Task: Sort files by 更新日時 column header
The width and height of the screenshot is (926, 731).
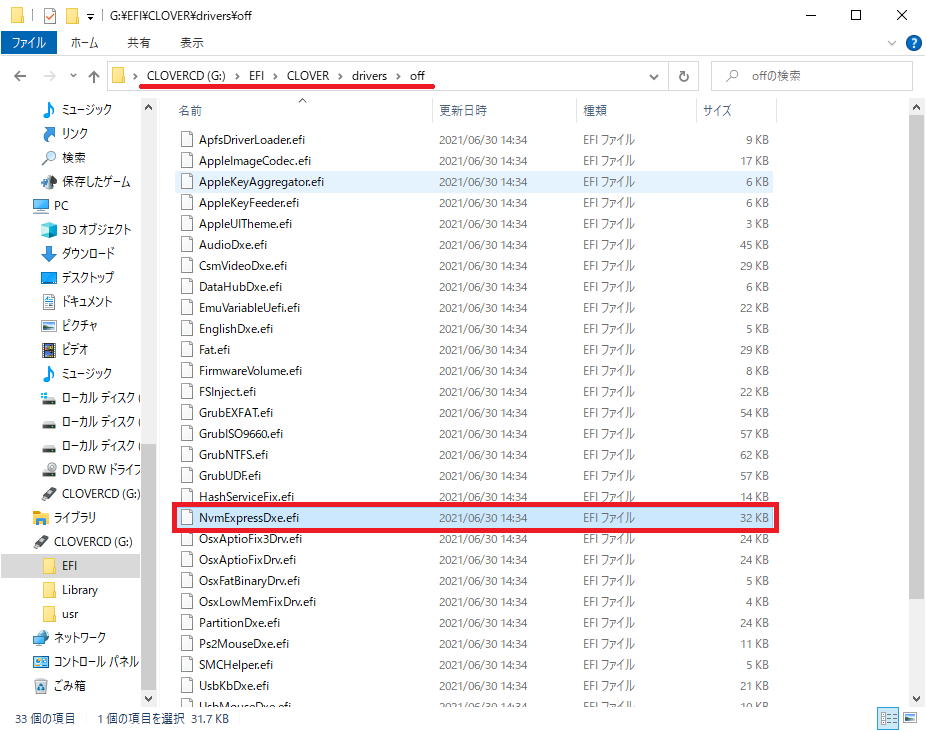Action: pyautogui.click(x=463, y=111)
